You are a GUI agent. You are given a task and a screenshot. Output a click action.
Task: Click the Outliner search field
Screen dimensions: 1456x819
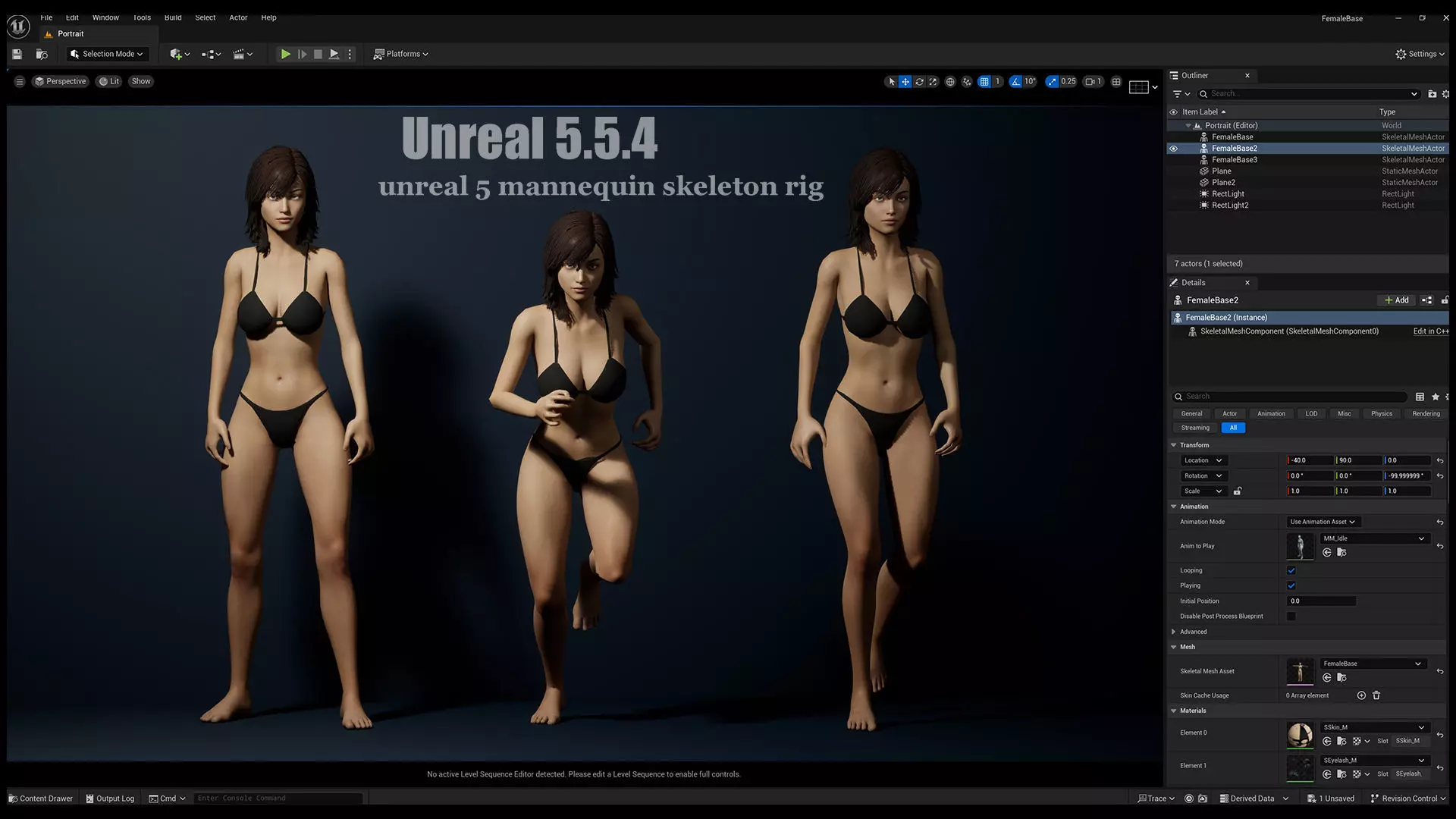coord(1308,94)
